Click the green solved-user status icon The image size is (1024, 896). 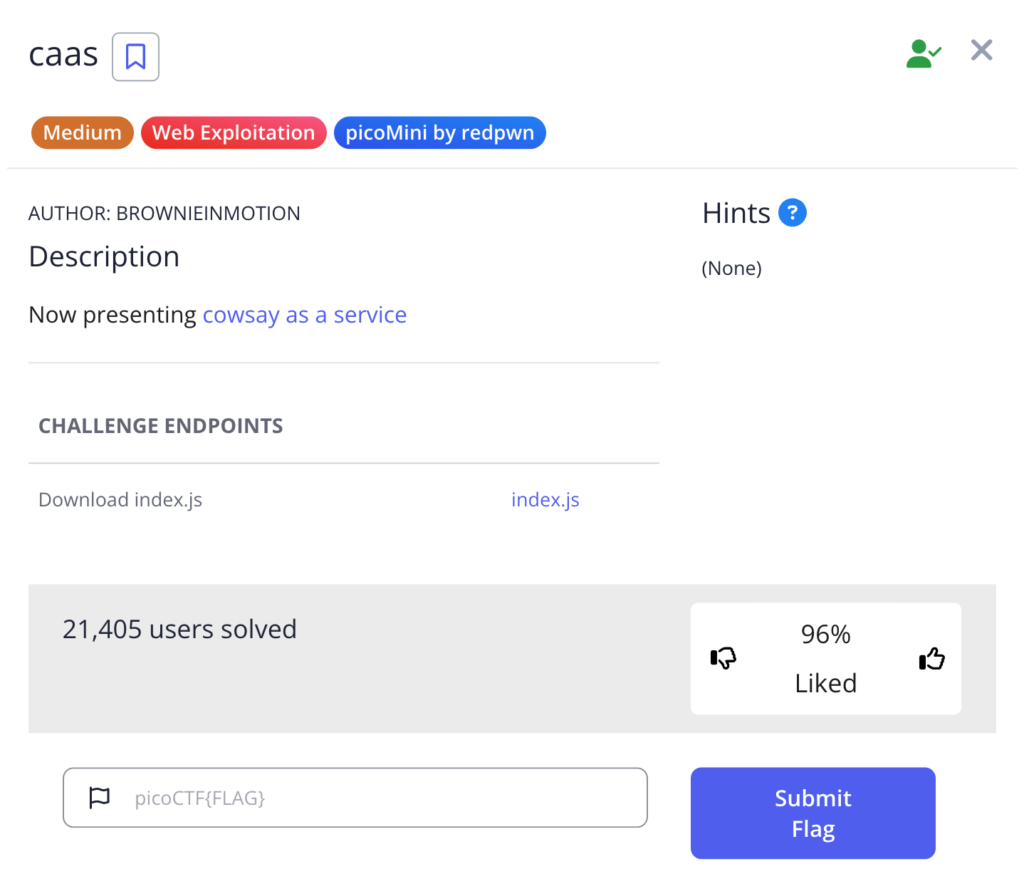pyautogui.click(x=922, y=53)
